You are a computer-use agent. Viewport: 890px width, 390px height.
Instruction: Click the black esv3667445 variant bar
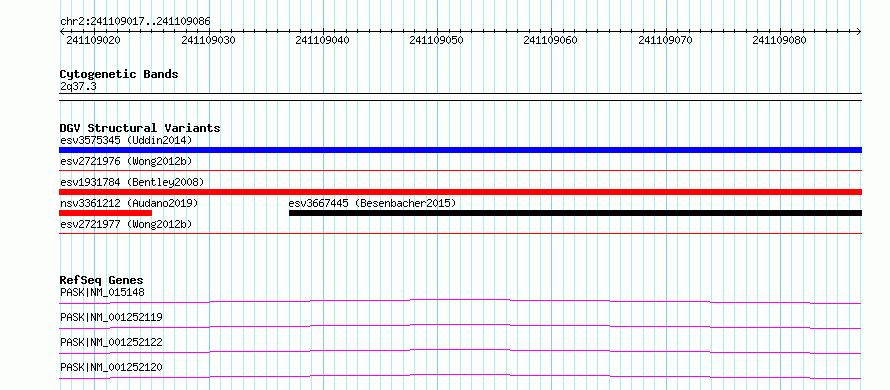pyautogui.click(x=576, y=213)
